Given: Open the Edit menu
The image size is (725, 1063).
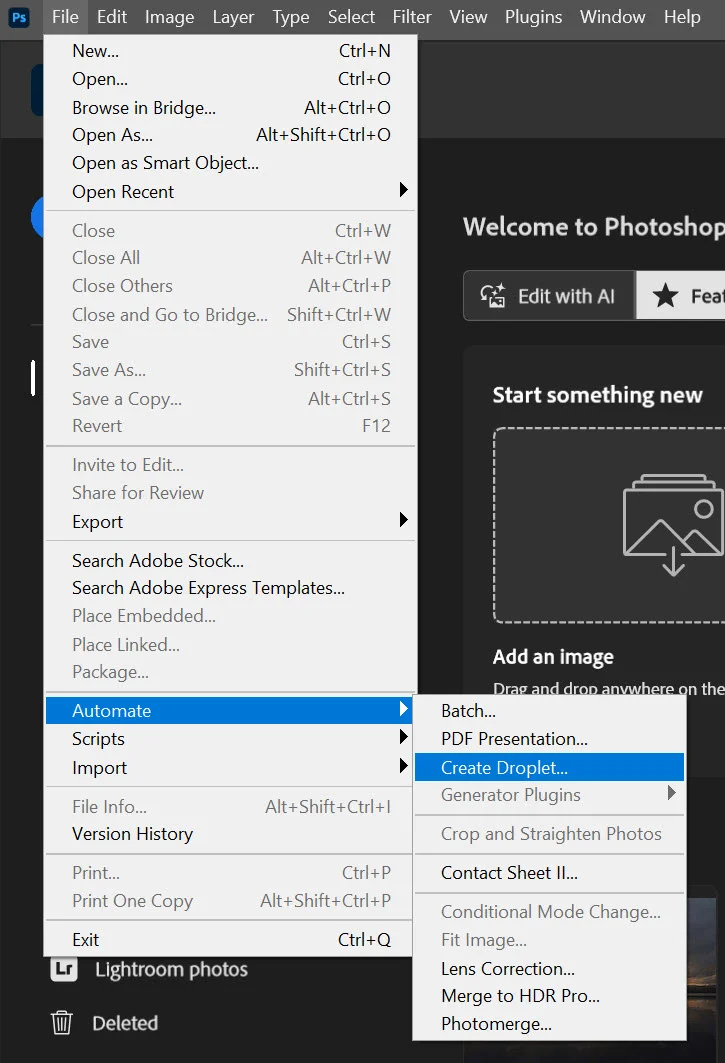Looking at the screenshot, I should point(112,17).
